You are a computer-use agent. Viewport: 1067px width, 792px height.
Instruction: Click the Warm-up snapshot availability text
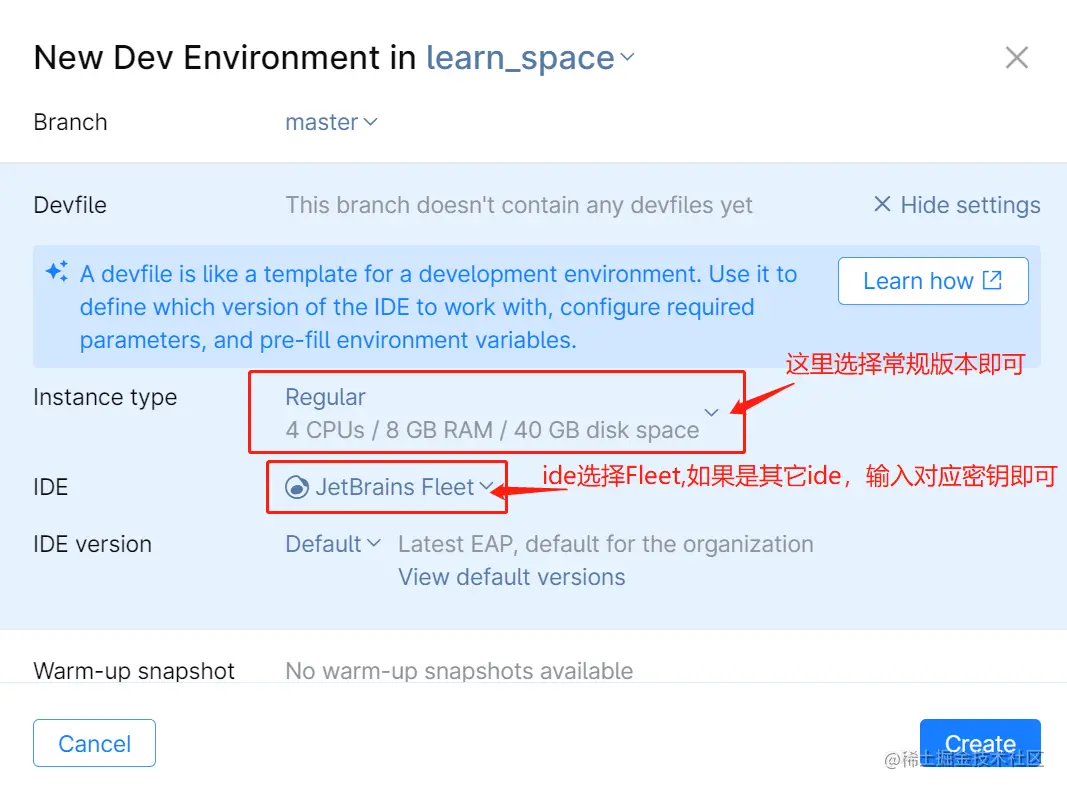point(459,671)
